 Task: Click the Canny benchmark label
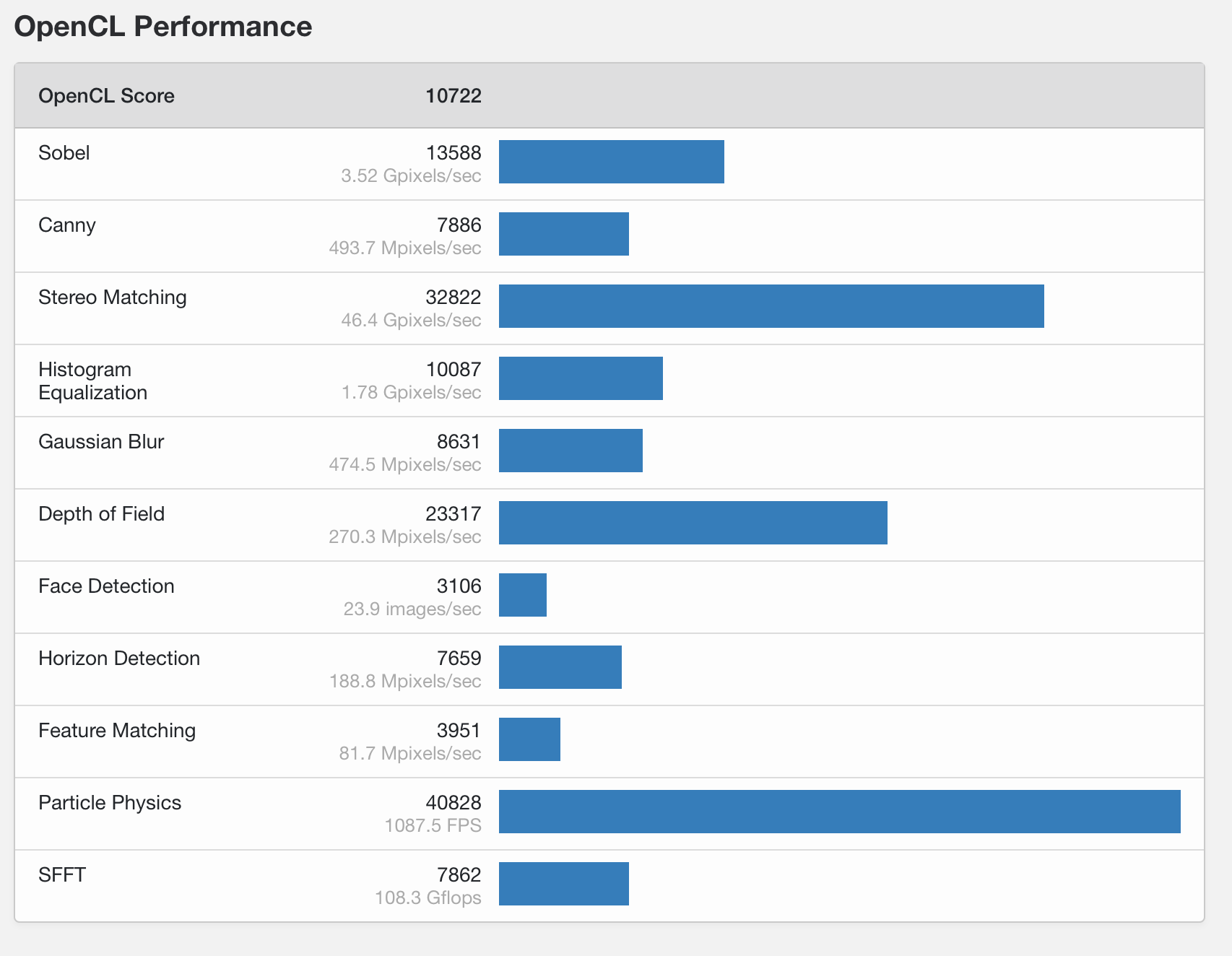(67, 225)
